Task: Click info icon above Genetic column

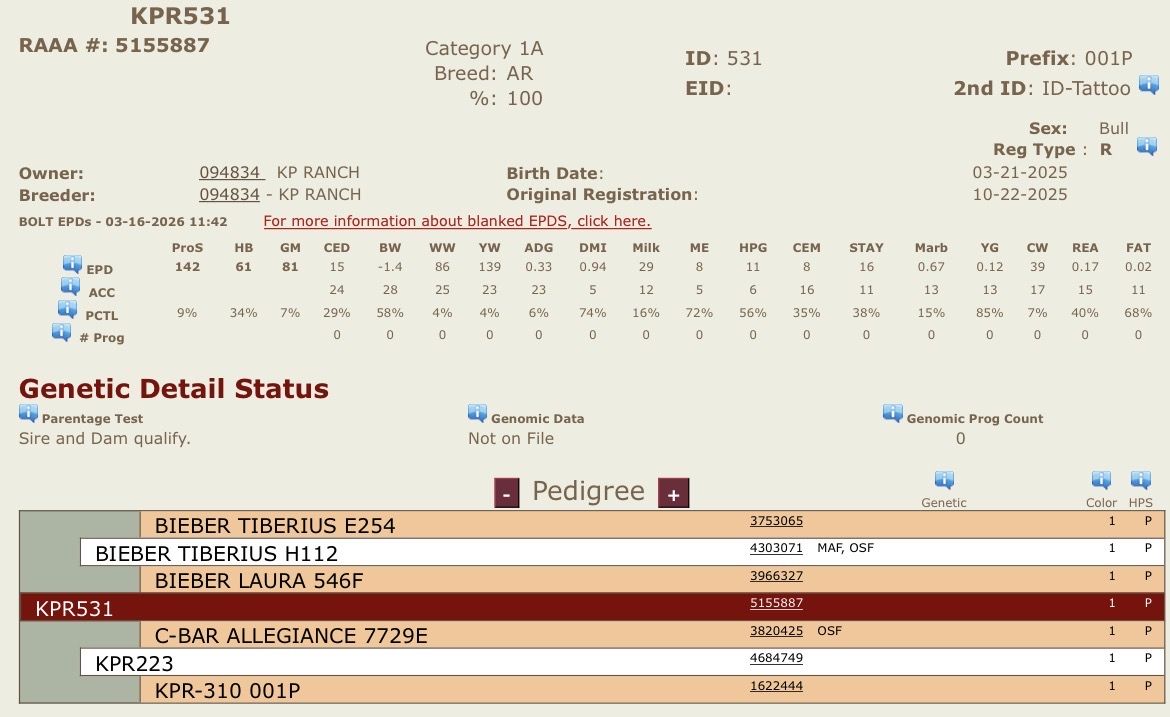Action: pyautogui.click(x=943, y=481)
